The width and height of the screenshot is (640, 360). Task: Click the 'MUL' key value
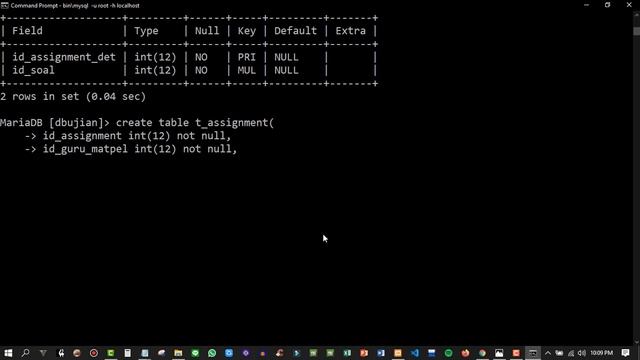pos(247,70)
